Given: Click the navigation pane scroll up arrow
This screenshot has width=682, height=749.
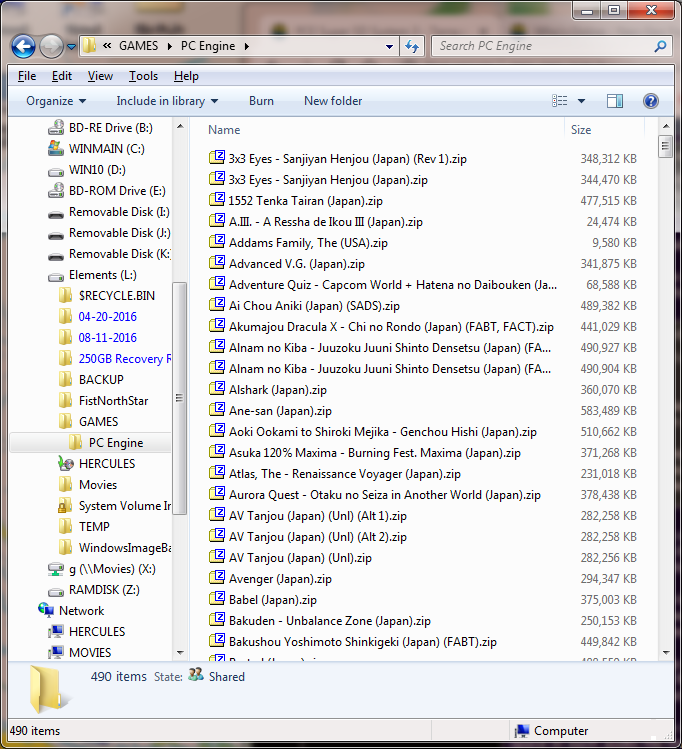Looking at the screenshot, I should pos(180,127).
